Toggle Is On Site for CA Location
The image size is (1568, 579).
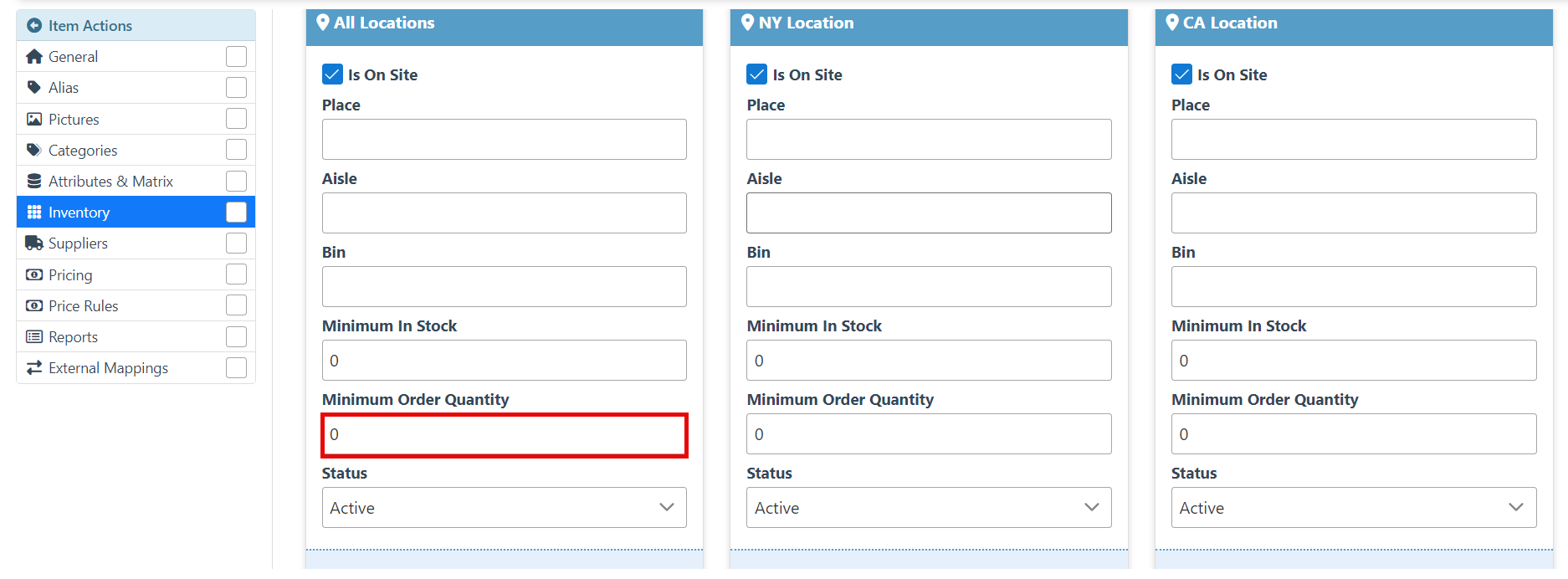(1181, 74)
